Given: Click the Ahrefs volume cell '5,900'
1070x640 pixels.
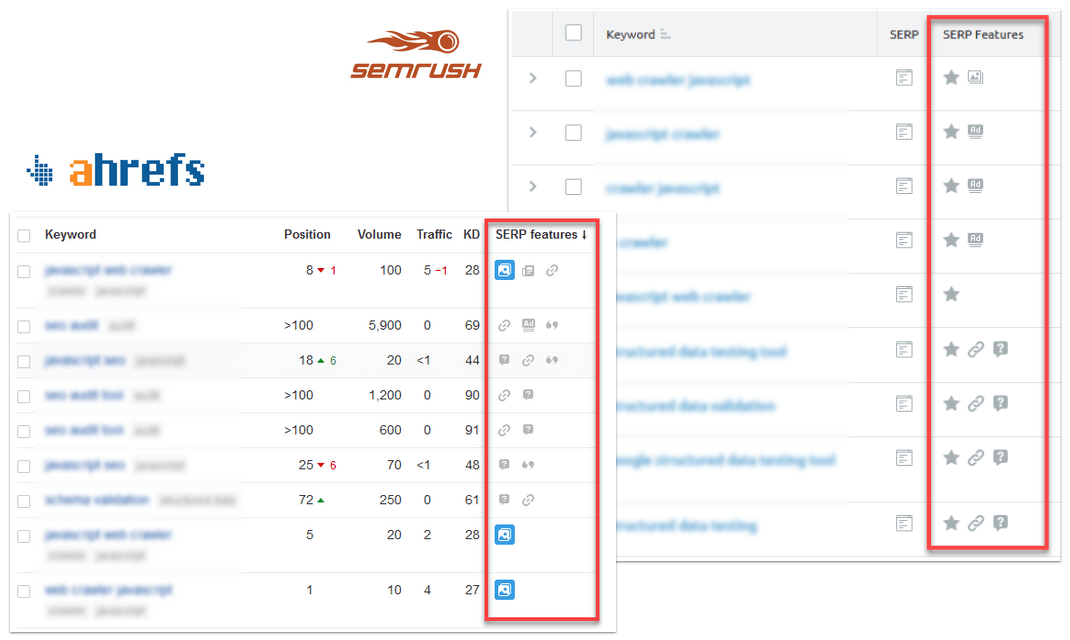Looking at the screenshot, I should [385, 325].
